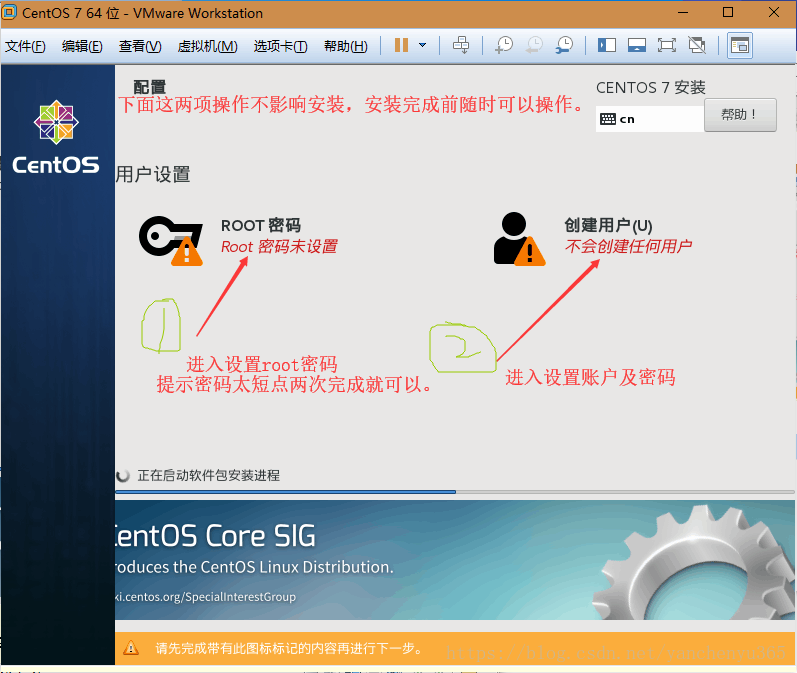This screenshot has height=673, width=797.
Task: Click 'Root 密码未设置' status text
Action: [279, 247]
